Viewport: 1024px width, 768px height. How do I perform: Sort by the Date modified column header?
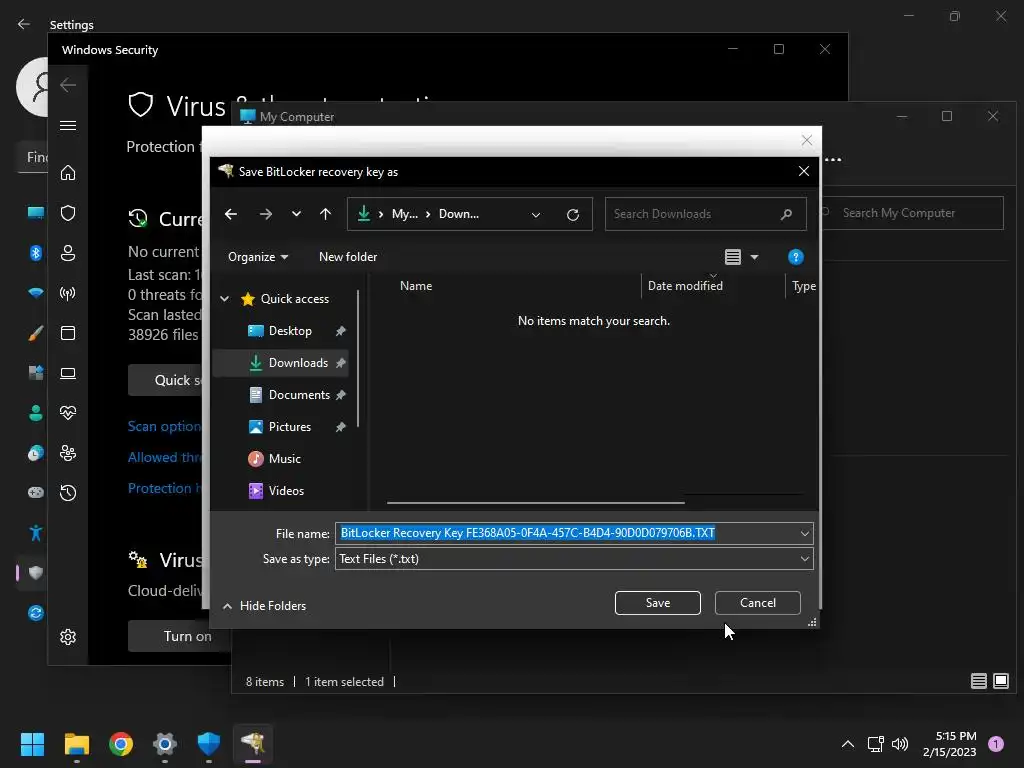[x=685, y=285]
